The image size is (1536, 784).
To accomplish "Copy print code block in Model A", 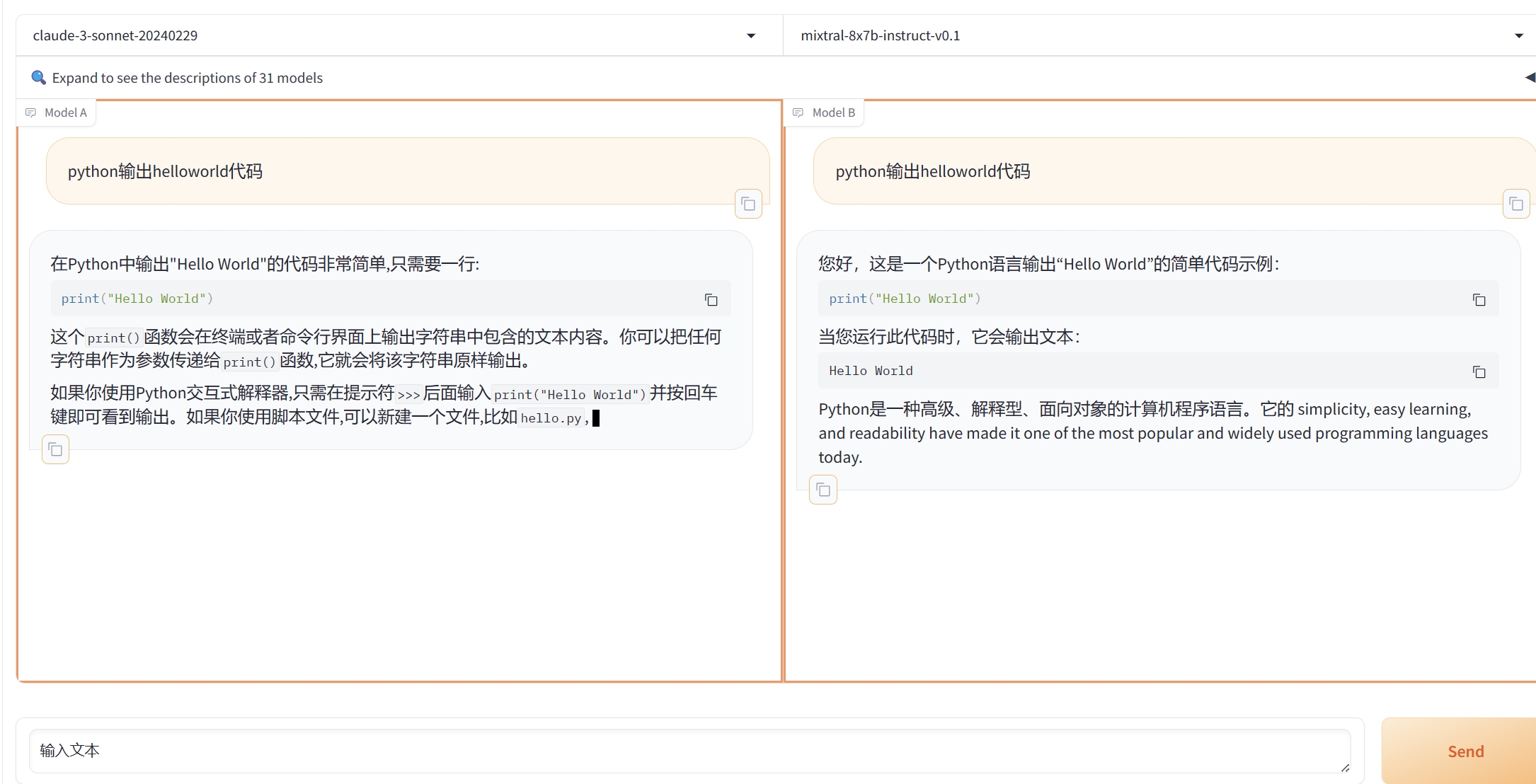I will 711,300.
